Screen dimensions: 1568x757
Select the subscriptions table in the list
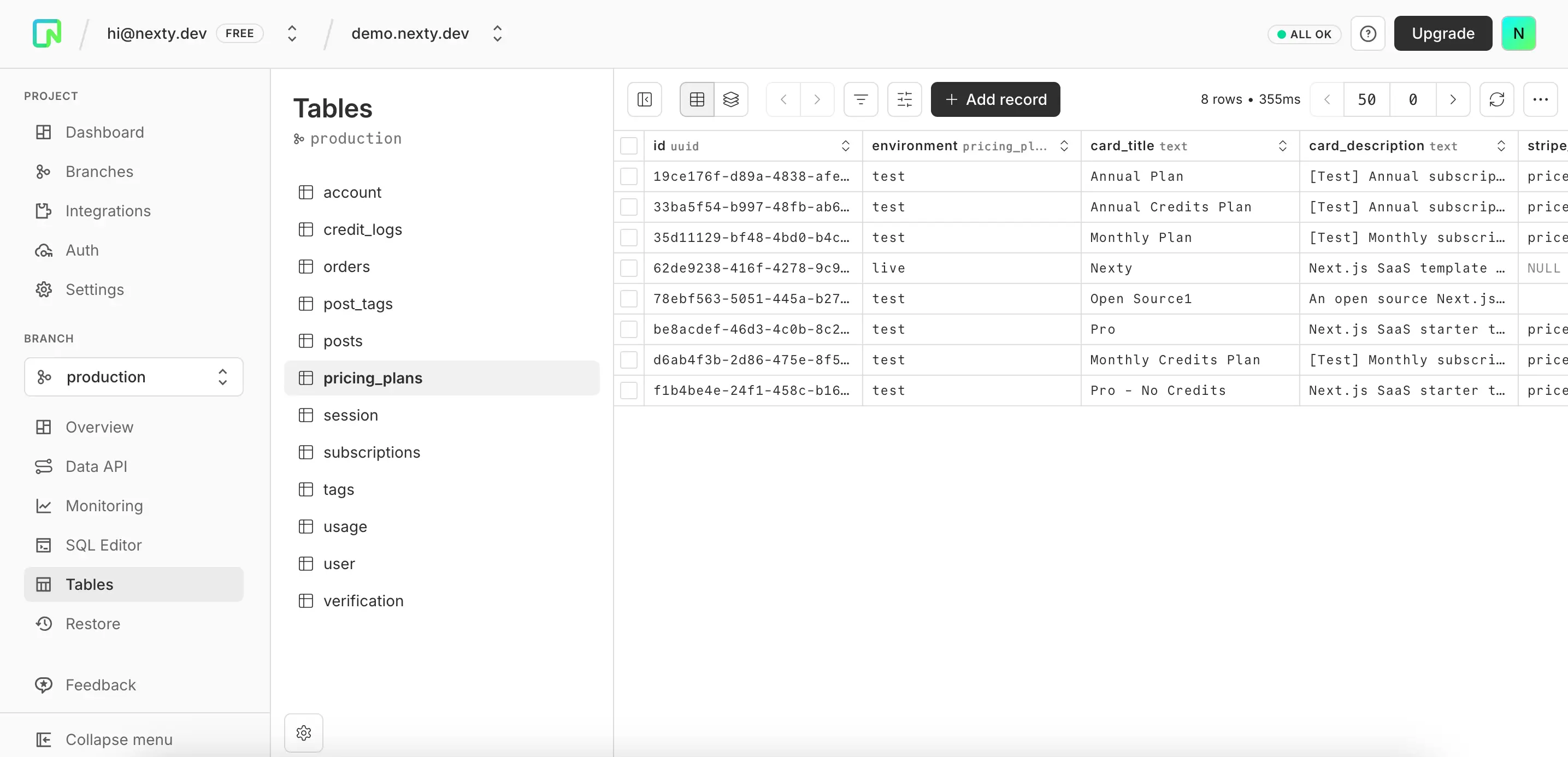[372, 452]
